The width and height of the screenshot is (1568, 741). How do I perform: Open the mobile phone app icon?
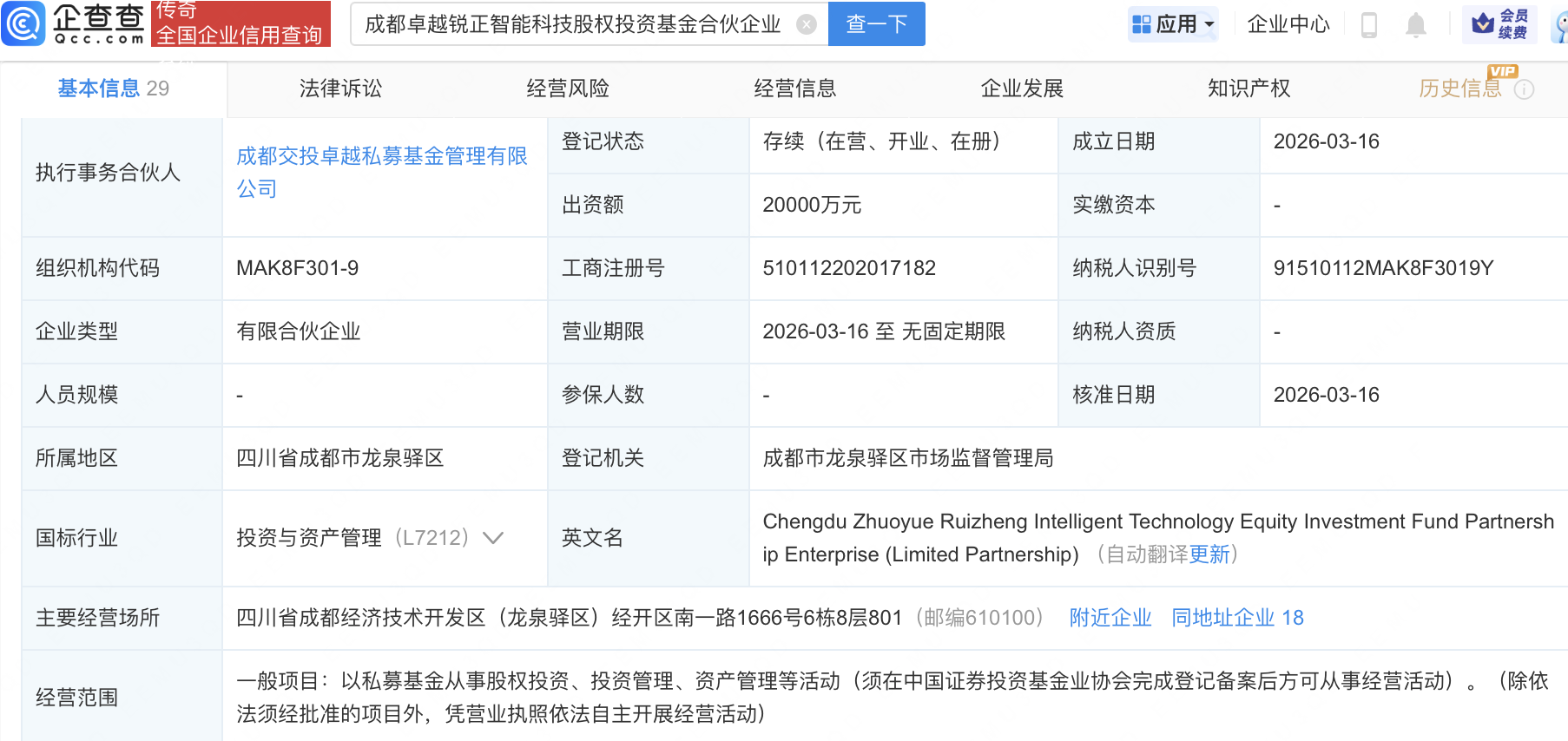pos(1369,24)
